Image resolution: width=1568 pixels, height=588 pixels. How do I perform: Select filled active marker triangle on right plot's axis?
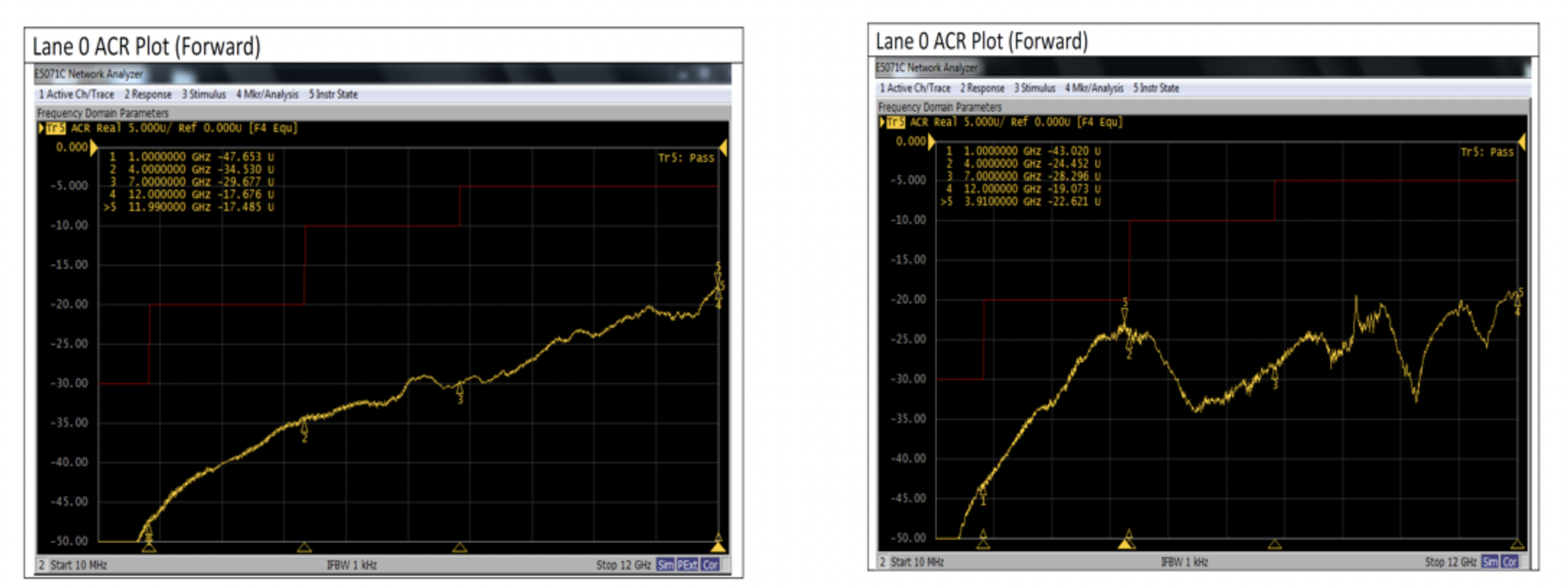[x=1125, y=544]
